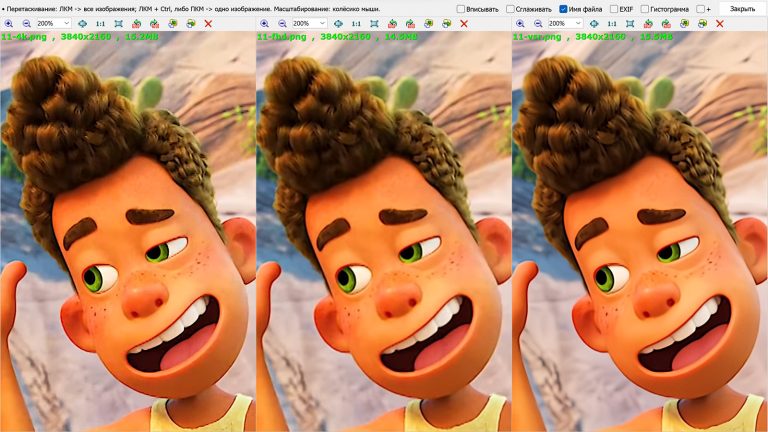Remove 11-4k.png with the red X
Viewport: 768px width, 432px height.
pos(208,24)
